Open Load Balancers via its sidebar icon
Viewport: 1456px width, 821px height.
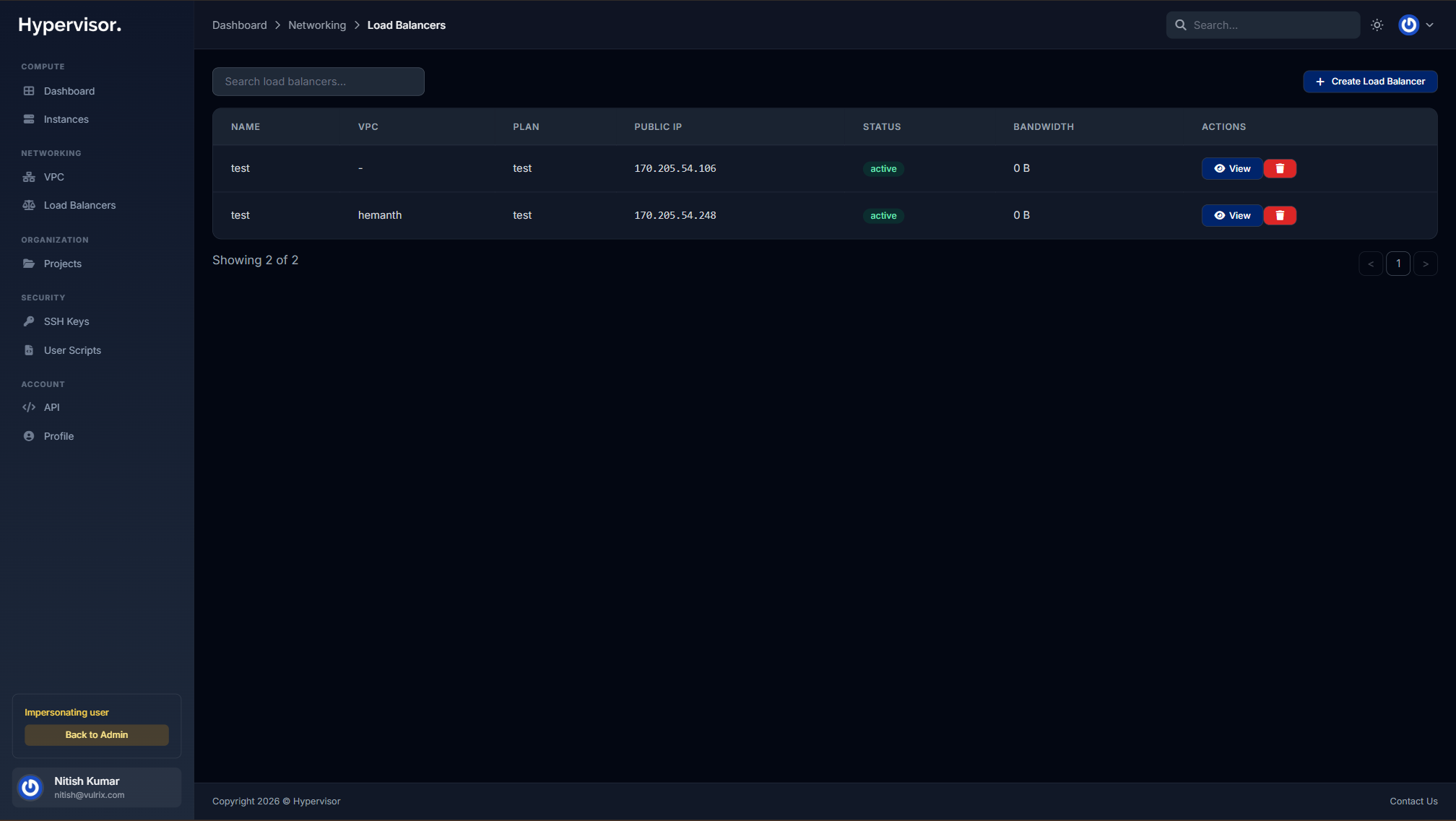pyautogui.click(x=28, y=205)
